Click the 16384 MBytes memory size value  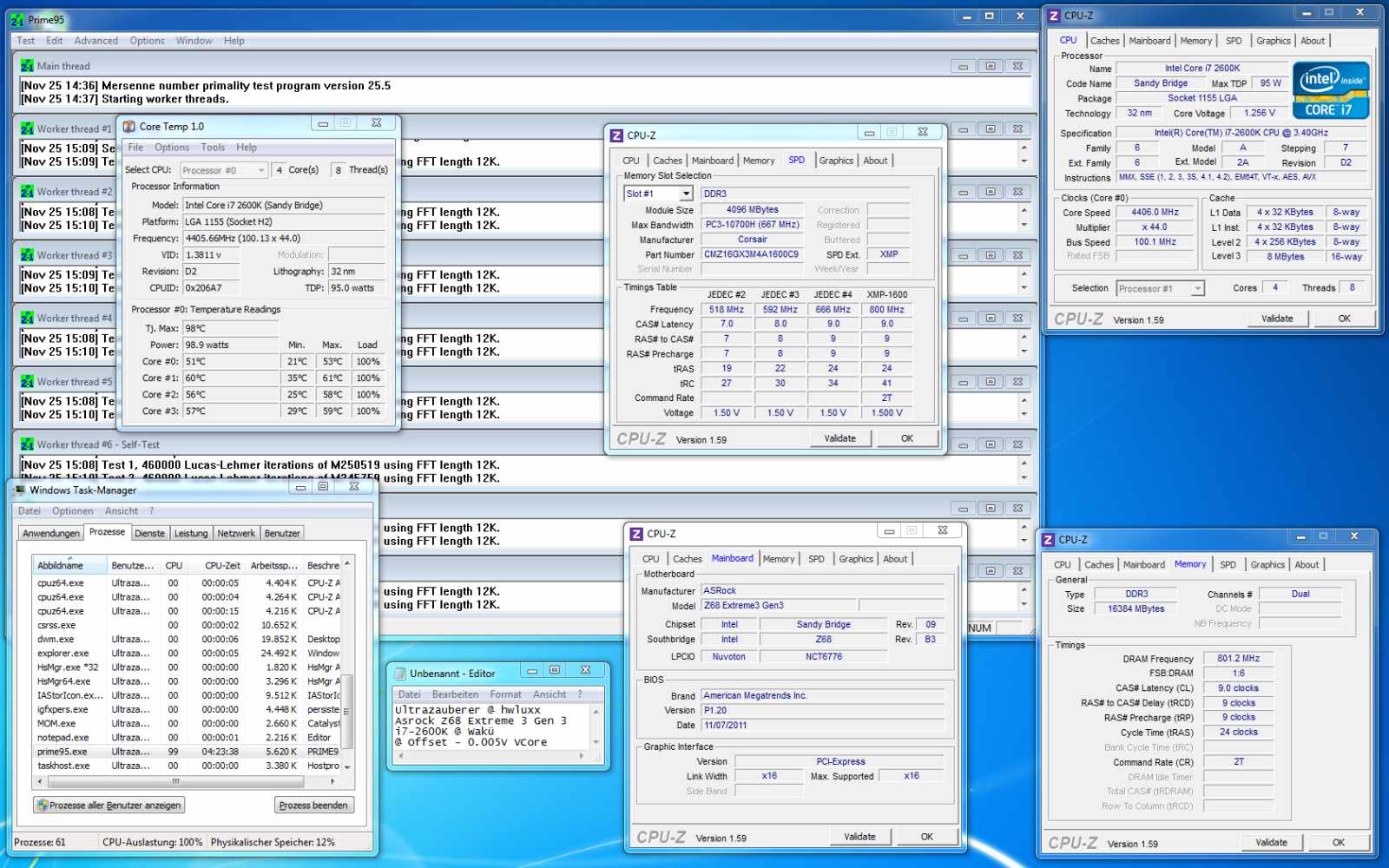pyautogui.click(x=1136, y=609)
